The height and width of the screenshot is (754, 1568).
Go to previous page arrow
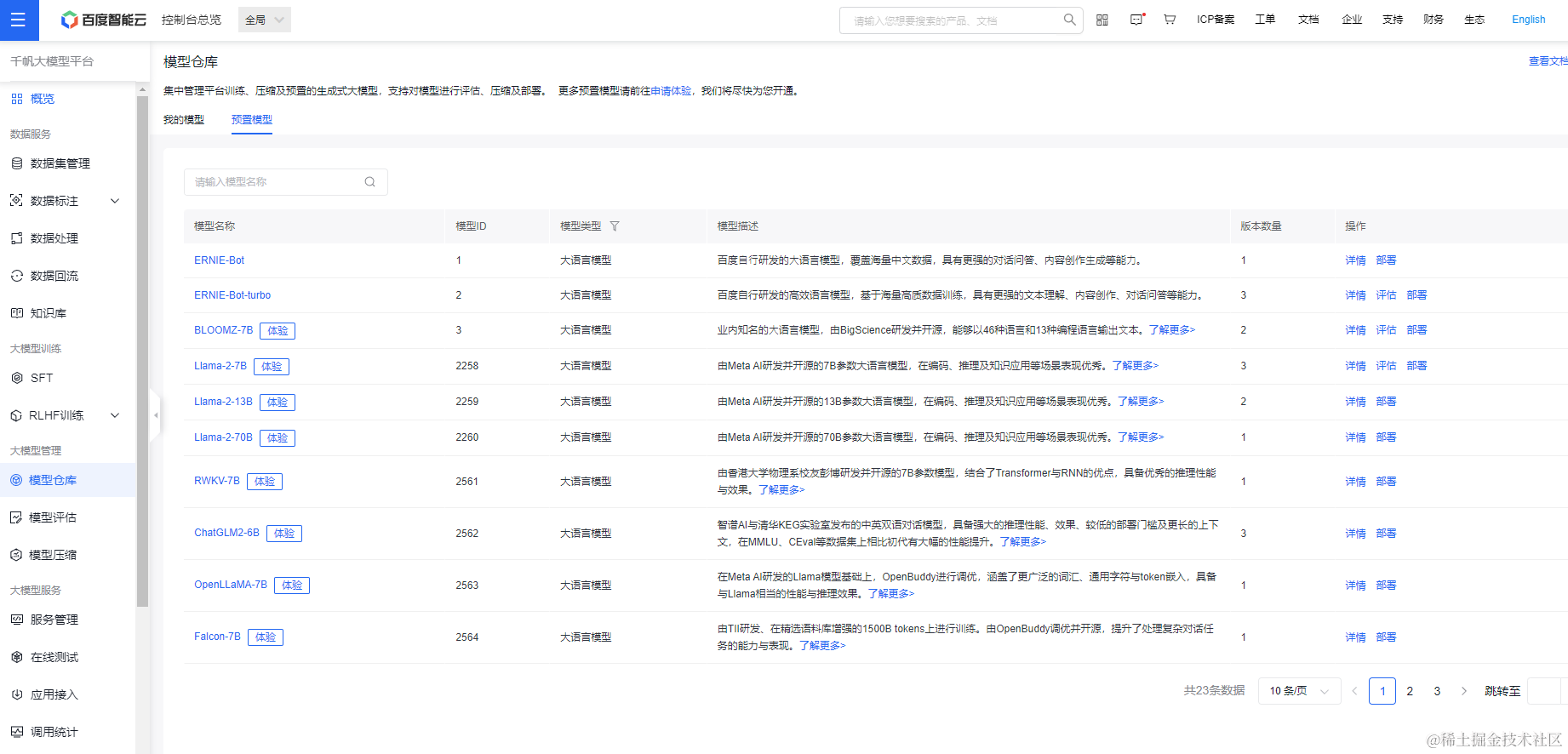[x=1354, y=691]
